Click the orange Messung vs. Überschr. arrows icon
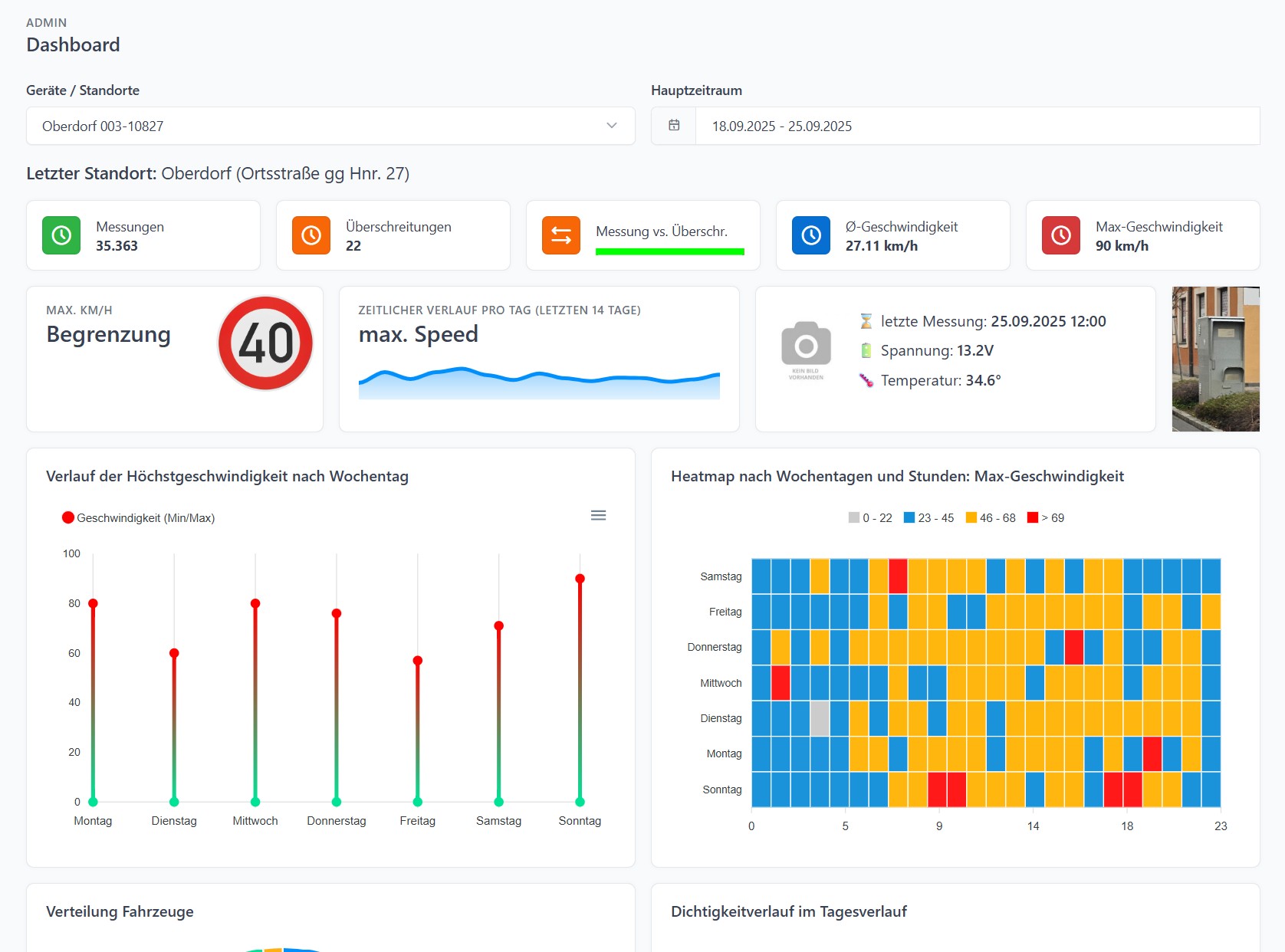The image size is (1285, 952). [x=561, y=235]
